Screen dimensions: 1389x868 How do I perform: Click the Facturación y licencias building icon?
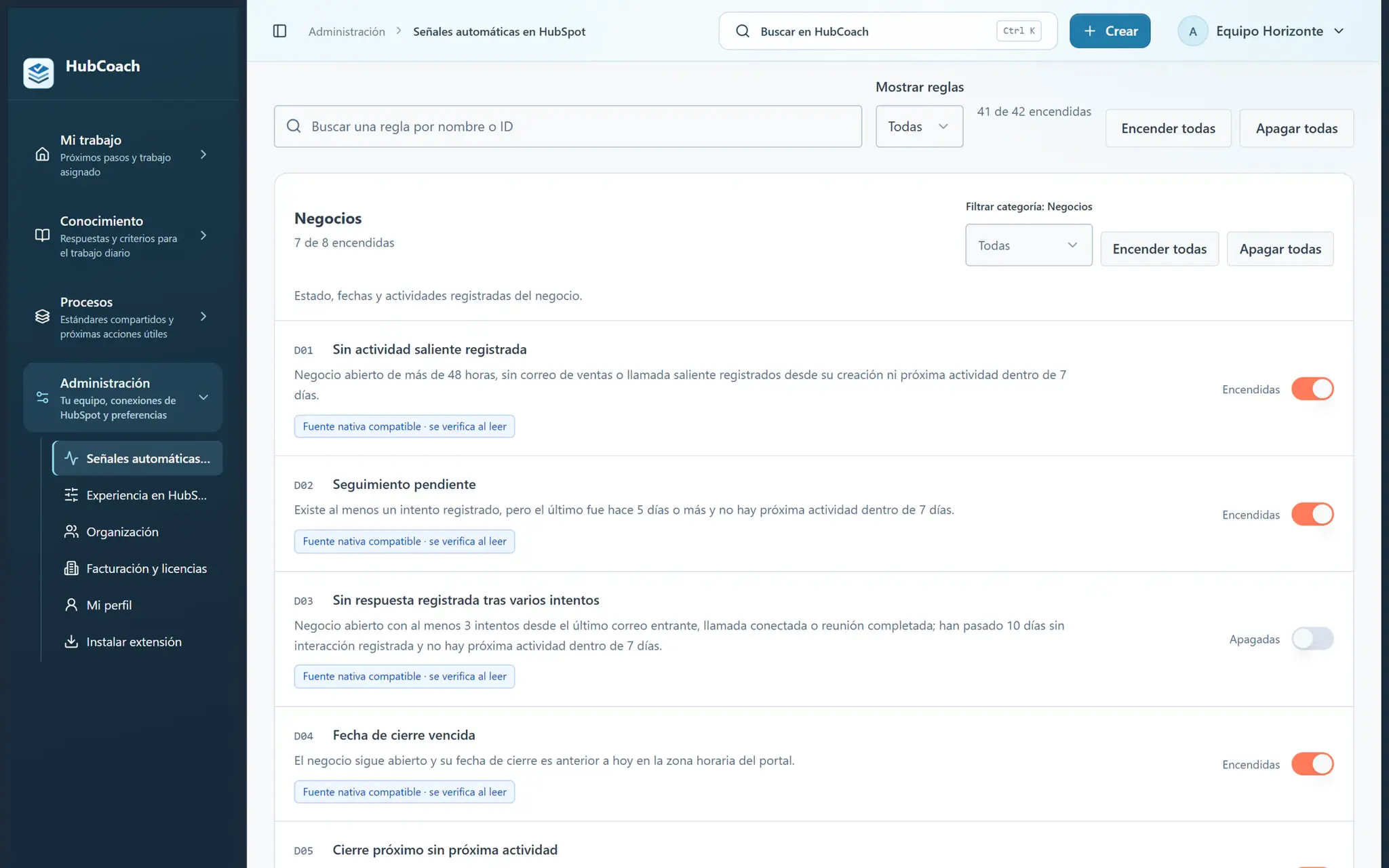click(x=71, y=568)
